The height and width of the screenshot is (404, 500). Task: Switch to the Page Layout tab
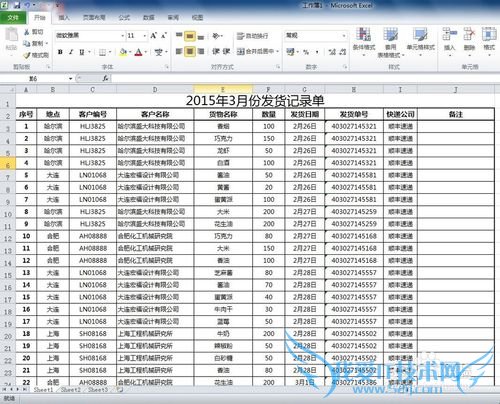point(94,18)
